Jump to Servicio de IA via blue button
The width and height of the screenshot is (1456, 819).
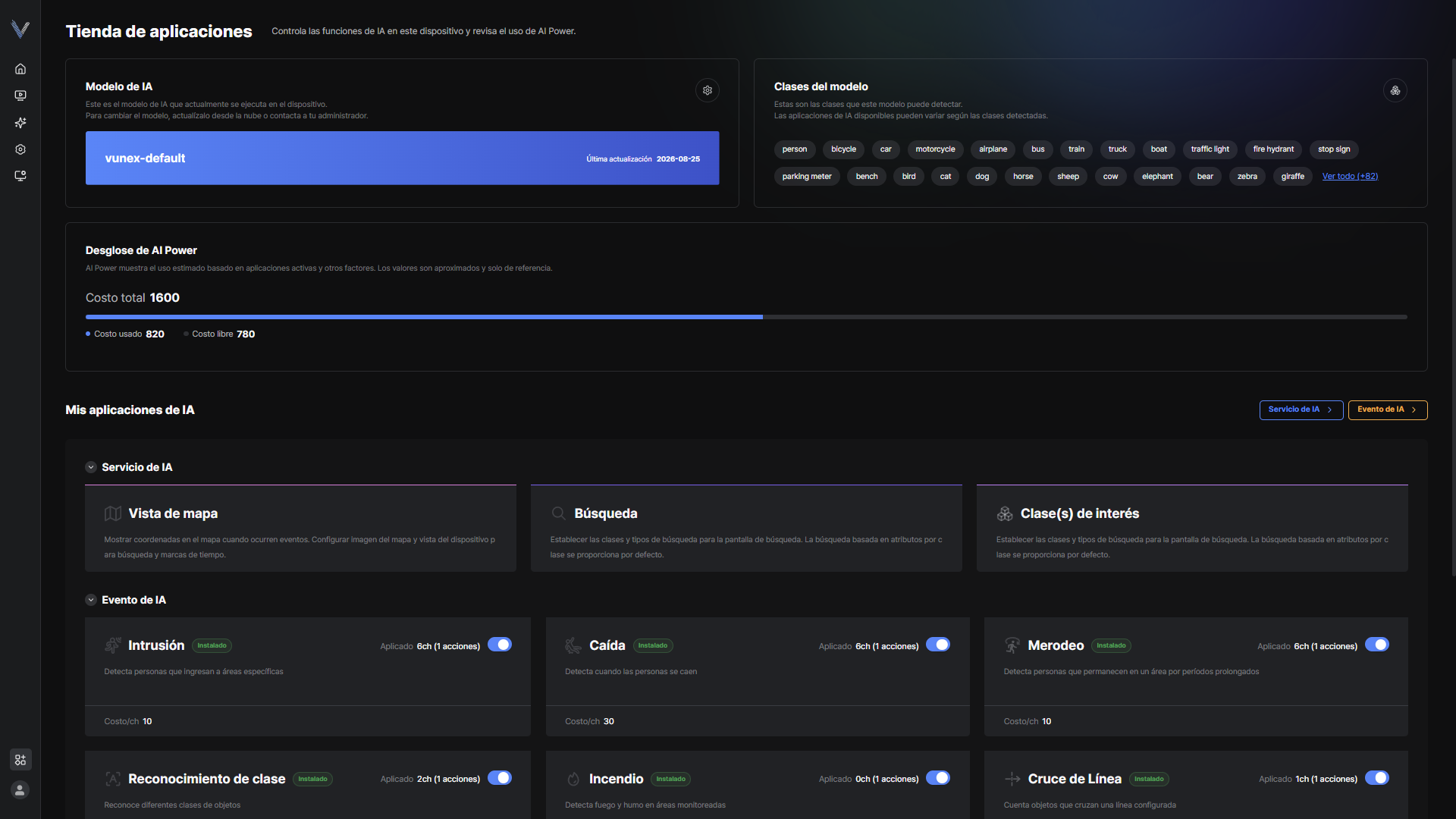pos(1301,410)
